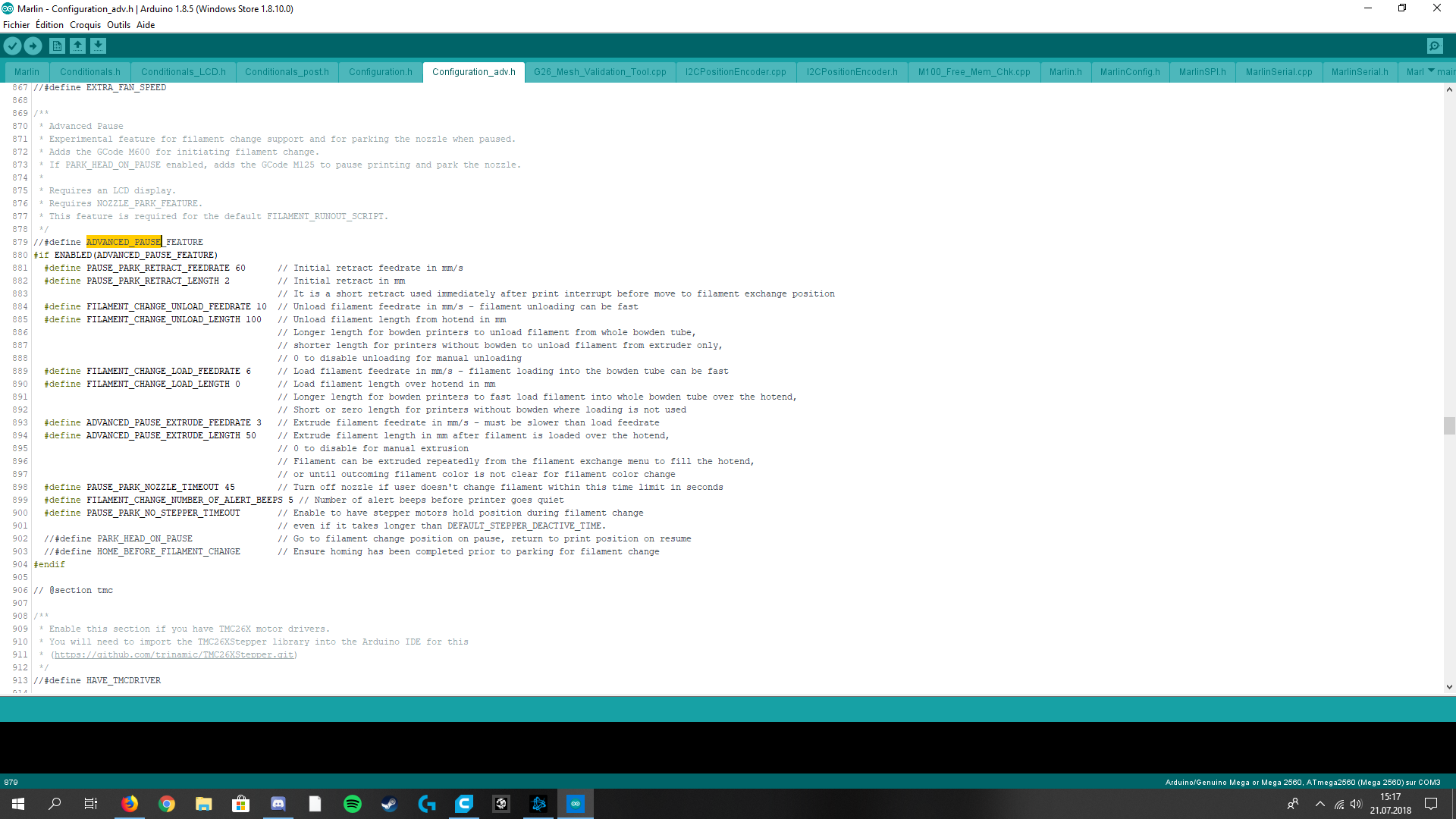Click the Save sketch down-arrow icon
The height and width of the screenshot is (819, 1456).
98,46
